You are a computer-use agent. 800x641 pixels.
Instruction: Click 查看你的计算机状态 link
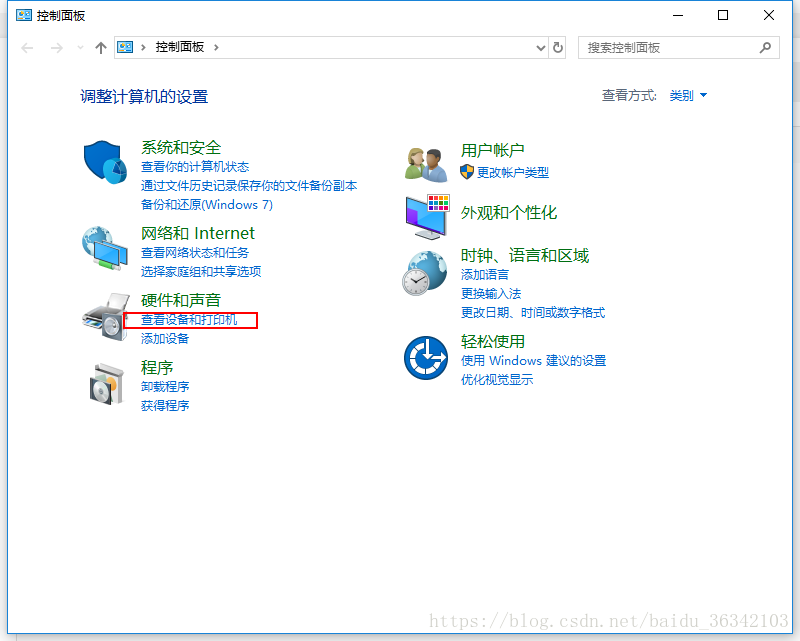[195, 167]
